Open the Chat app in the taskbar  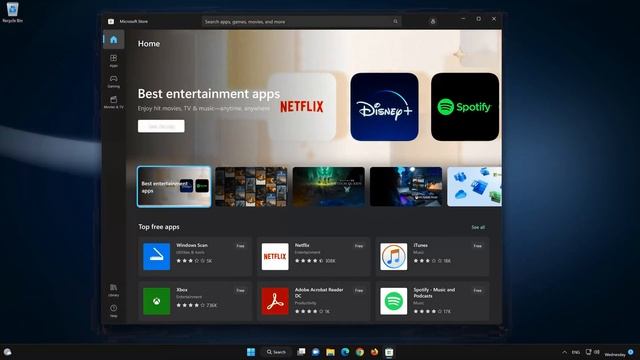[316, 352]
